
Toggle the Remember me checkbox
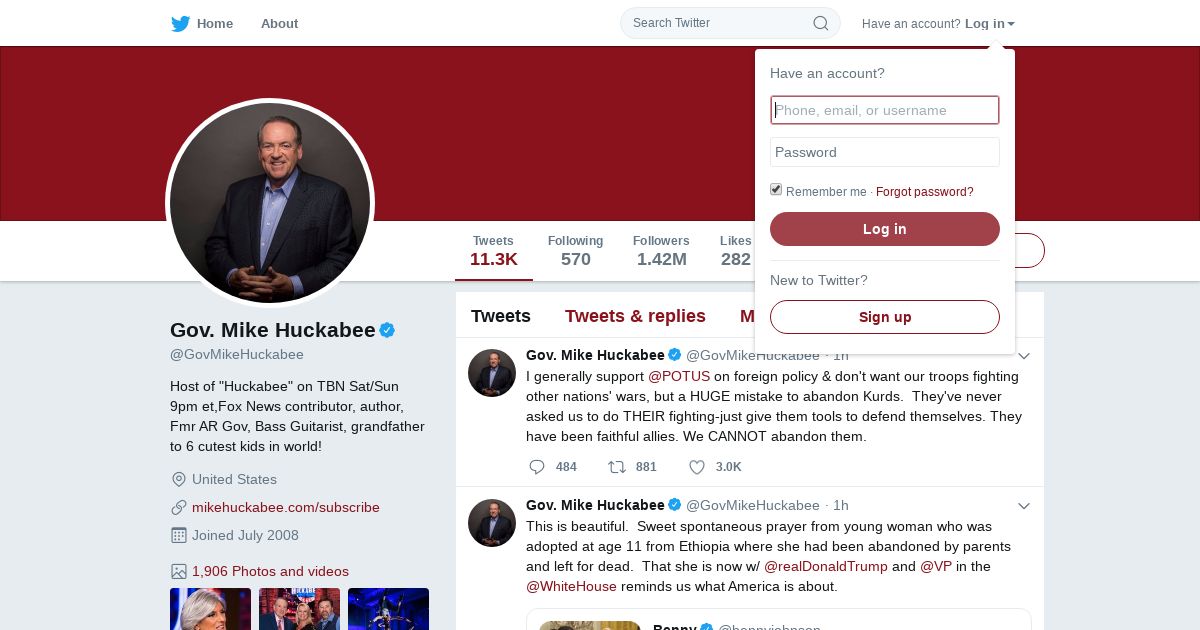click(776, 190)
